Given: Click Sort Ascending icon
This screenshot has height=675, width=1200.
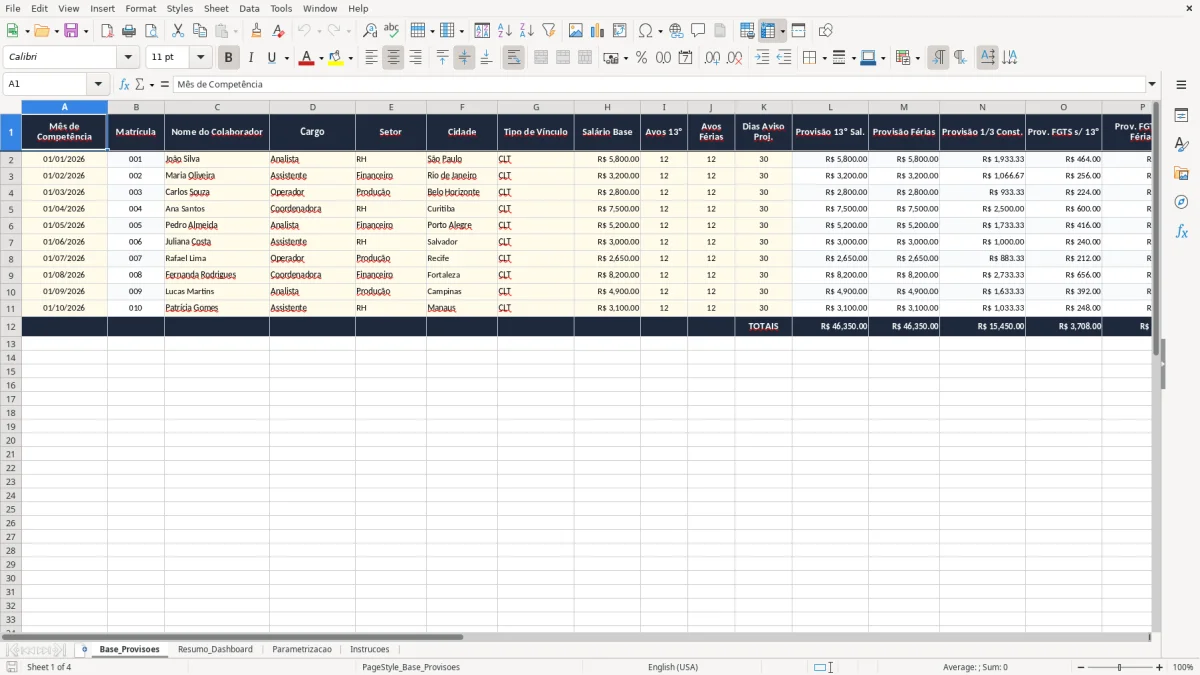Looking at the screenshot, I should pos(505,31).
